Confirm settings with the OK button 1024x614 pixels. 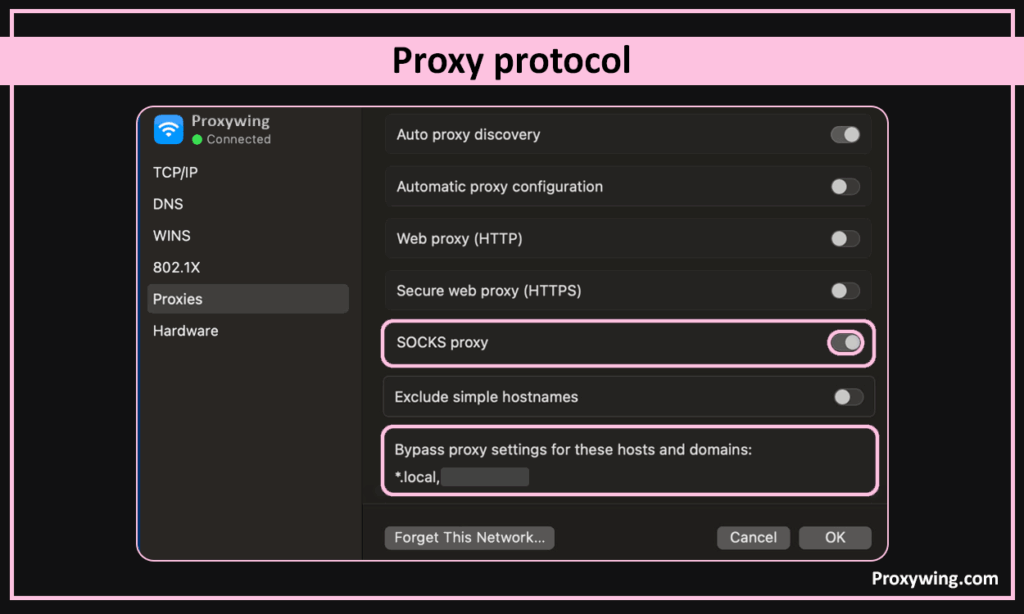835,538
